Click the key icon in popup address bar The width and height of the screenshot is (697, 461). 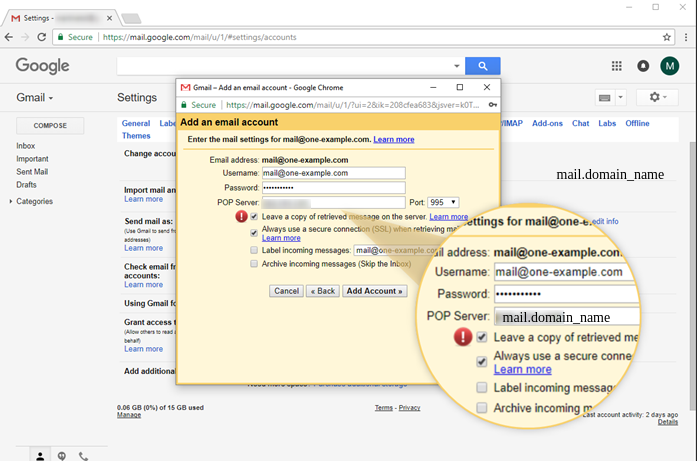[493, 105]
